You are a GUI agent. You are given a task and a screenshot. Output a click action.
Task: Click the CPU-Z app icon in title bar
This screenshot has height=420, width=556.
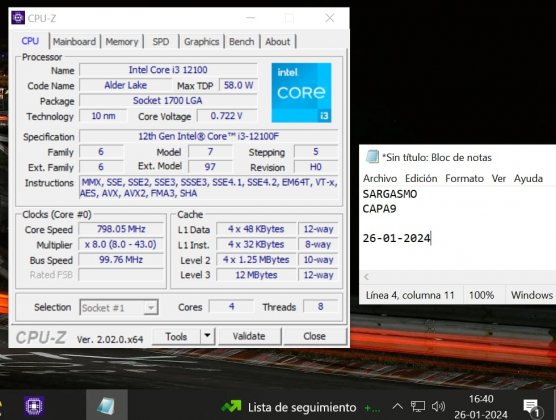[18, 18]
